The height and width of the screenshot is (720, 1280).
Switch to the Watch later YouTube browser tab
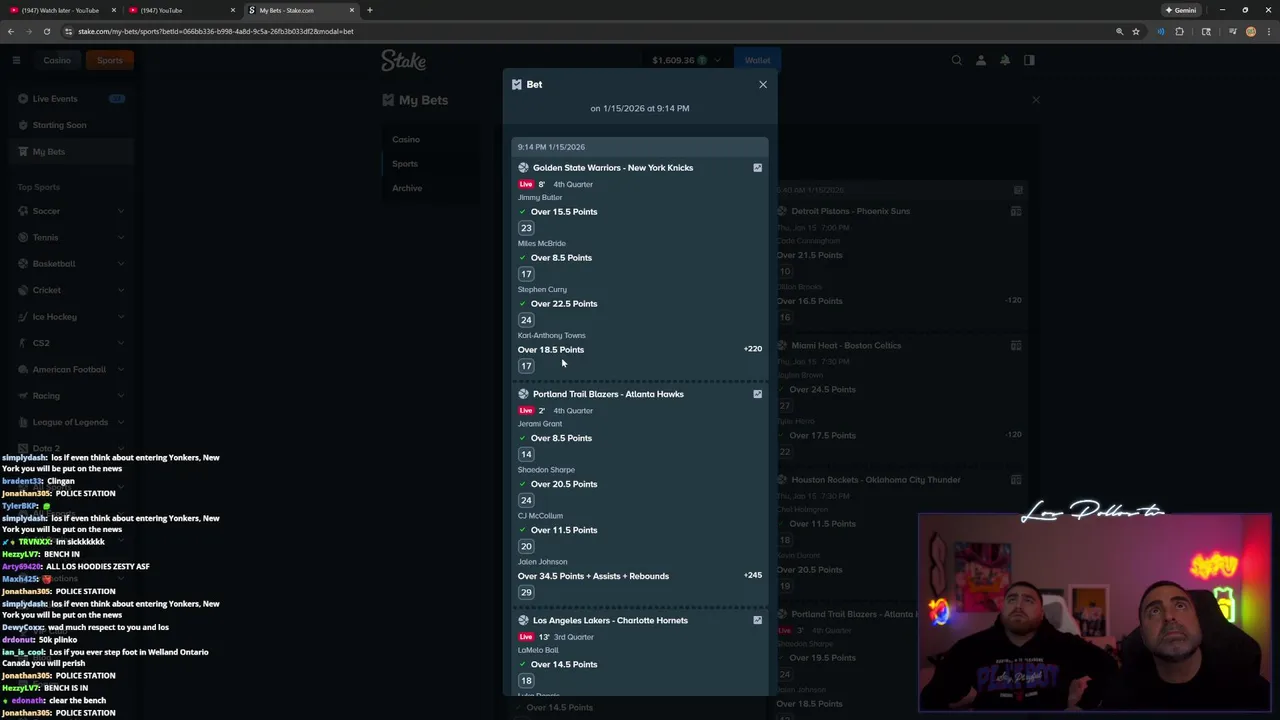pyautogui.click(x=63, y=10)
